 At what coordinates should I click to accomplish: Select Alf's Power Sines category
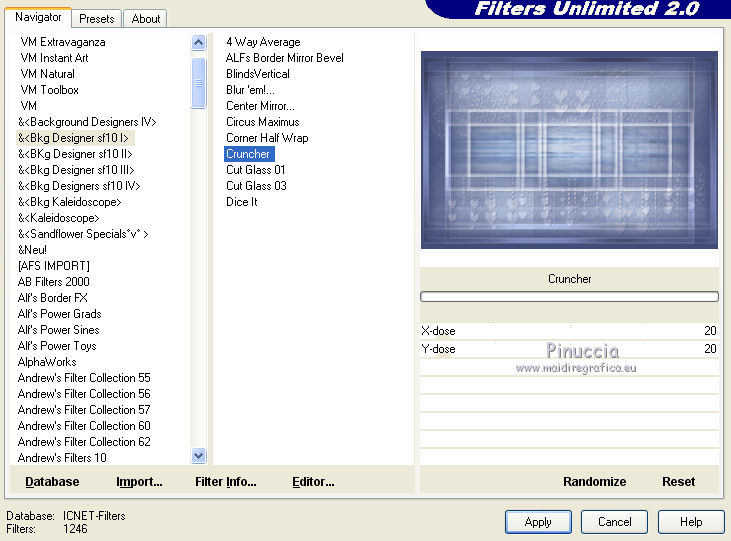(x=59, y=330)
